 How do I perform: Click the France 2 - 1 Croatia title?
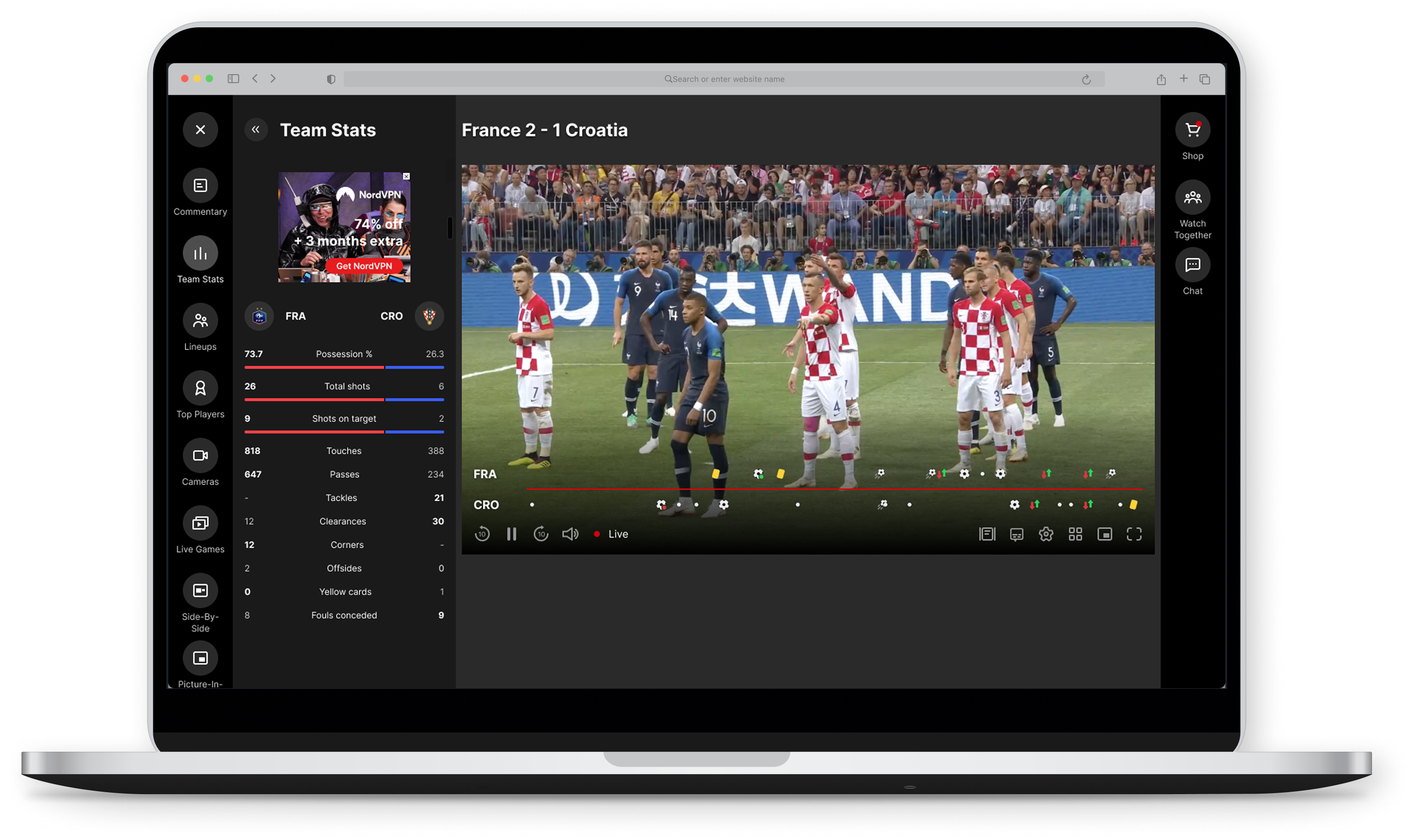click(544, 130)
